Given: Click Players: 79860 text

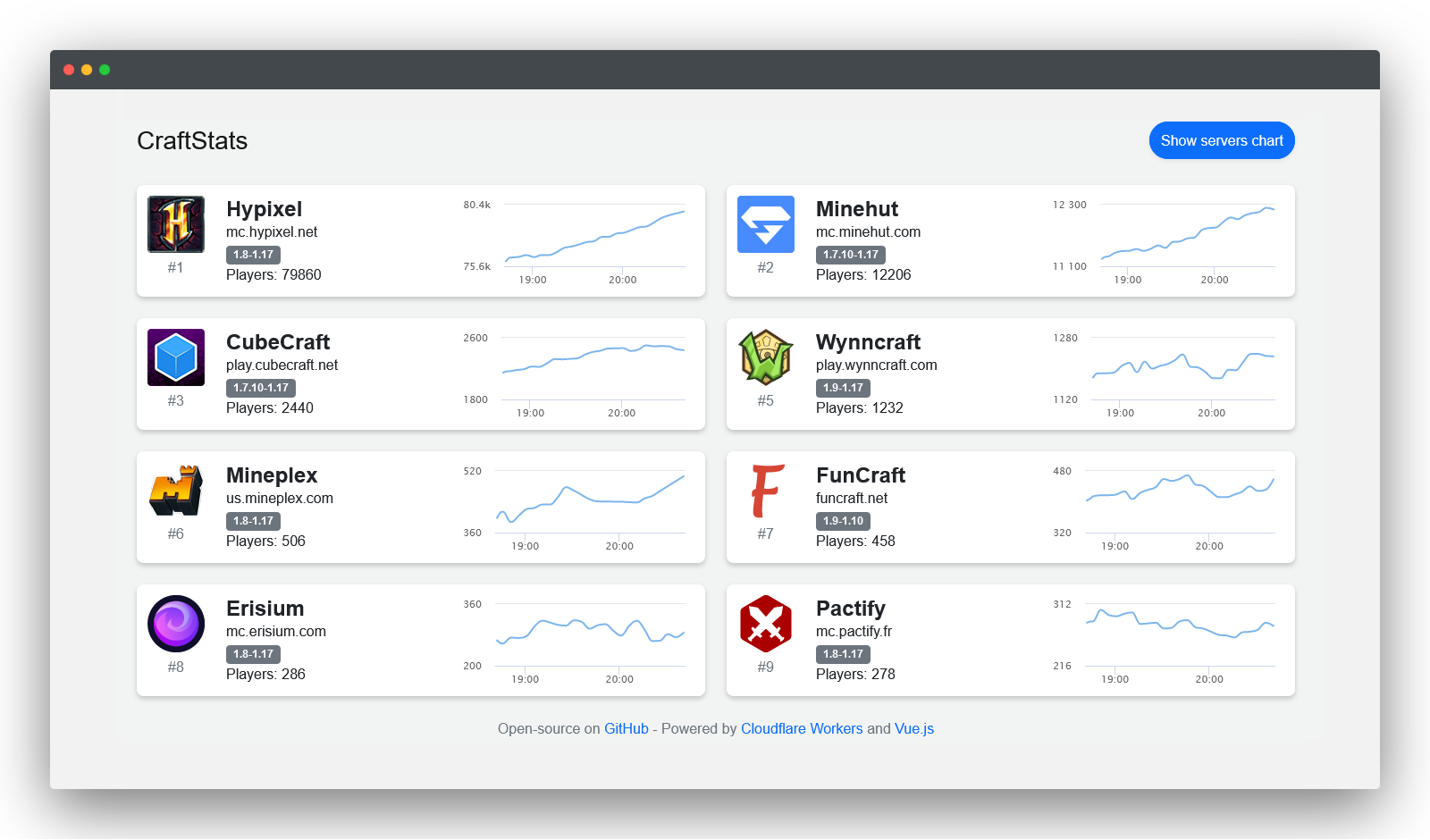Looking at the screenshot, I should [273, 275].
